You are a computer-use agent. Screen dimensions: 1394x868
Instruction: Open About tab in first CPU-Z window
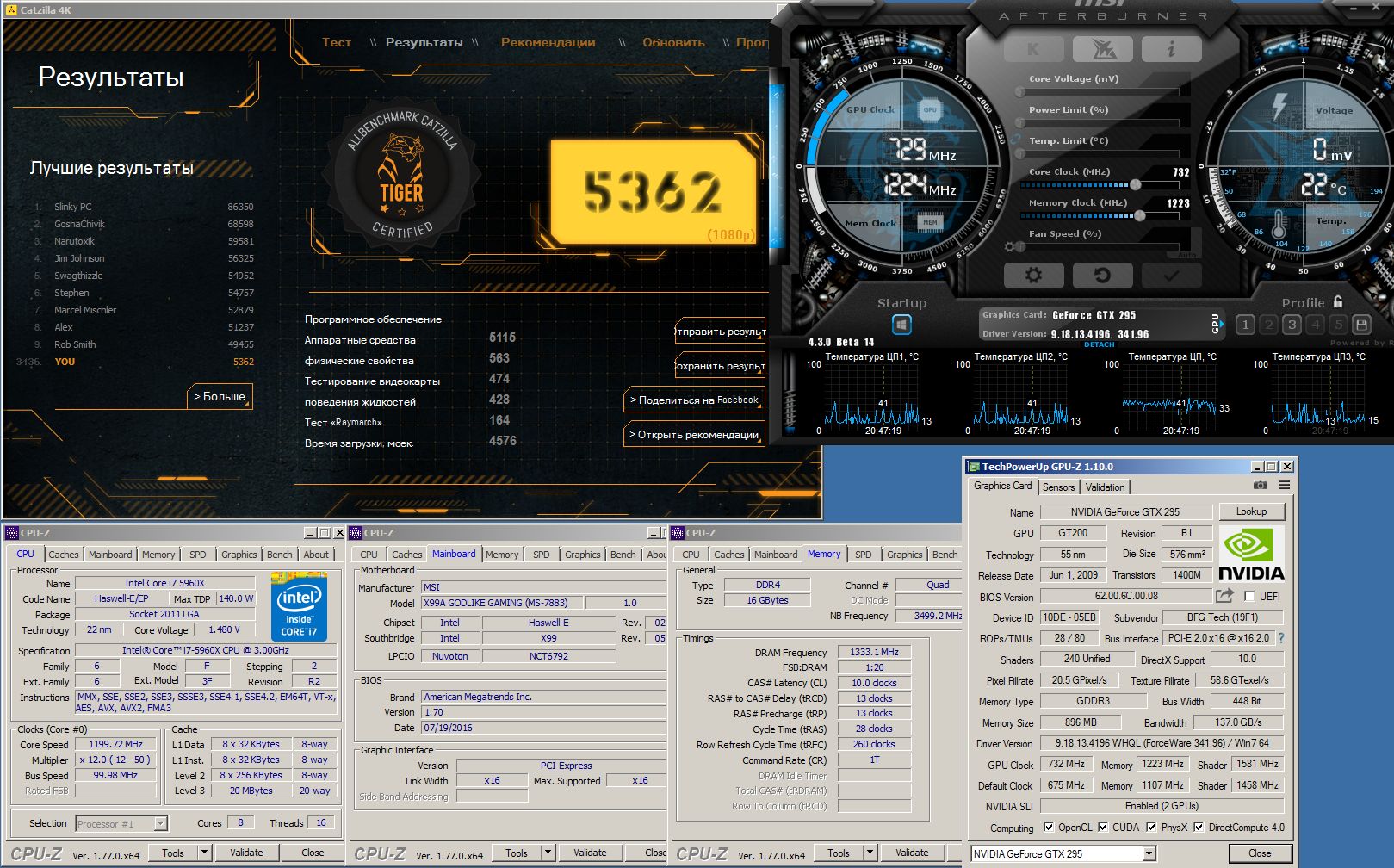click(316, 555)
